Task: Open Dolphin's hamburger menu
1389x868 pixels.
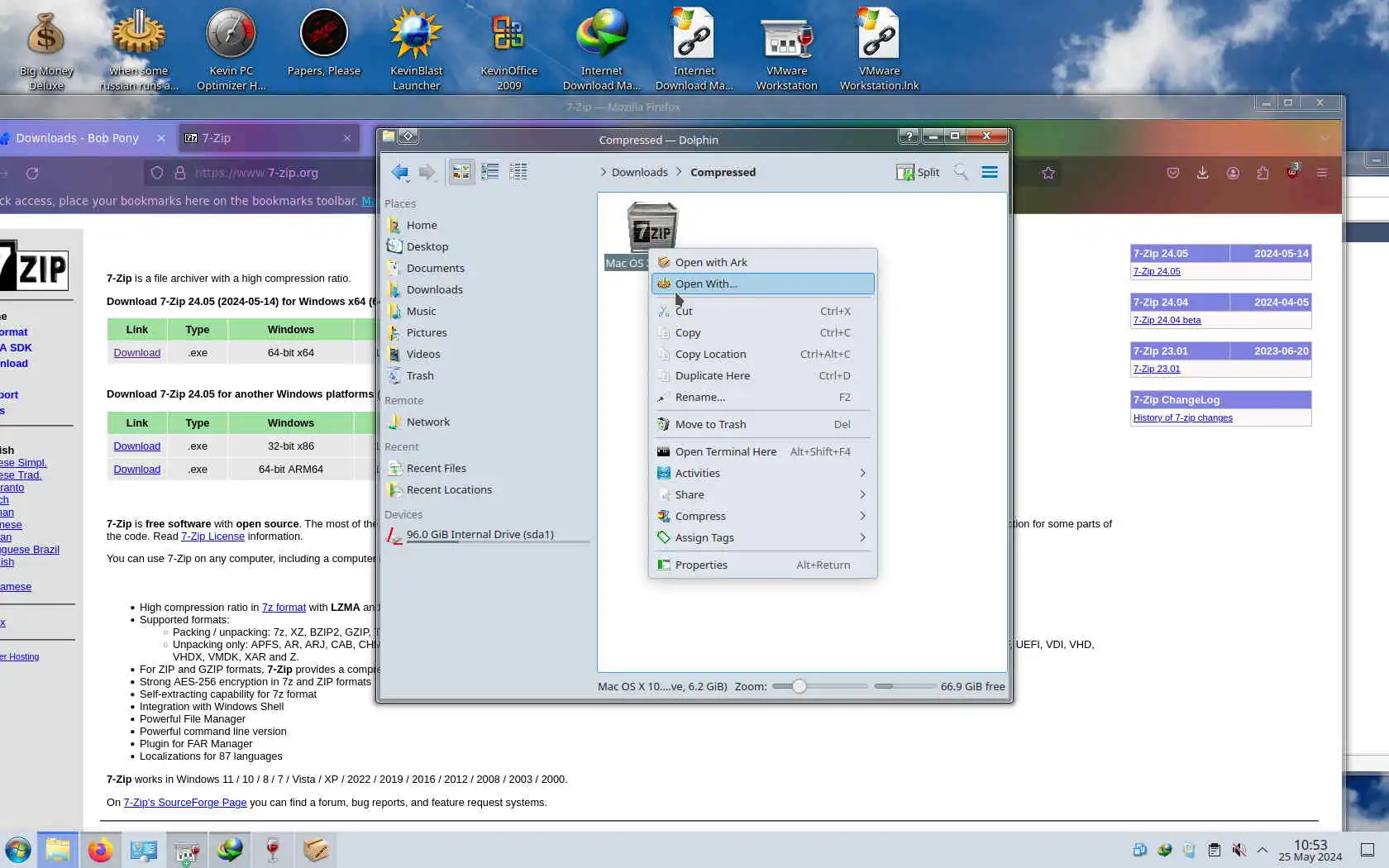Action: (990, 172)
